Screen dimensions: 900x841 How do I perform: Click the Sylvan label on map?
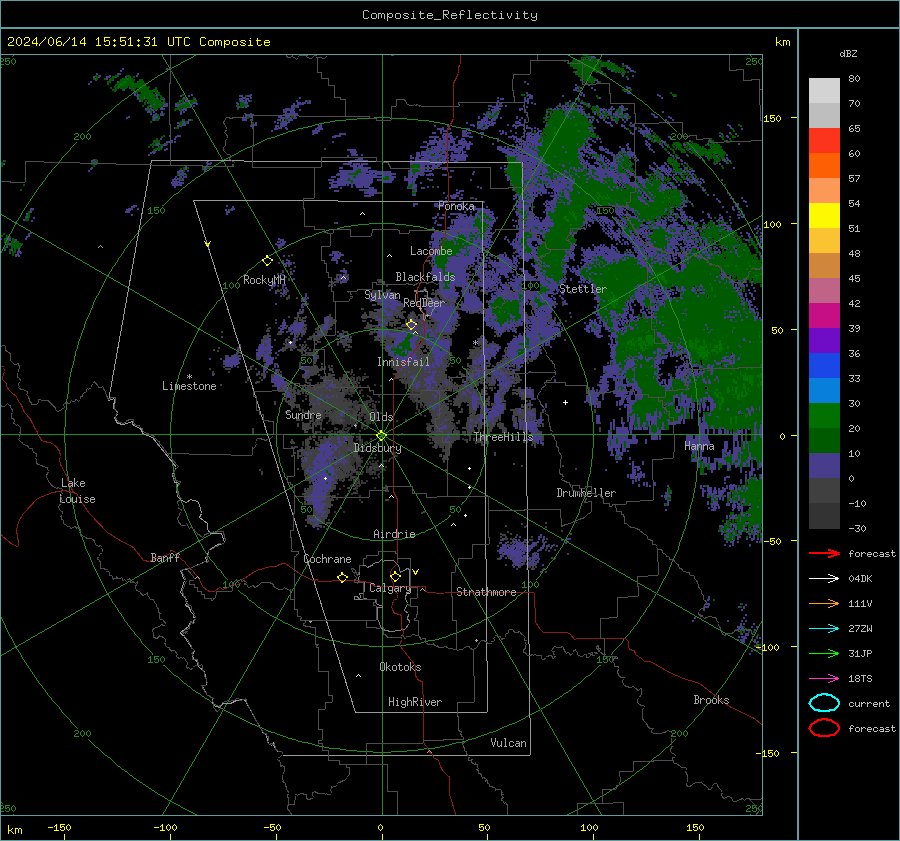(x=382, y=295)
